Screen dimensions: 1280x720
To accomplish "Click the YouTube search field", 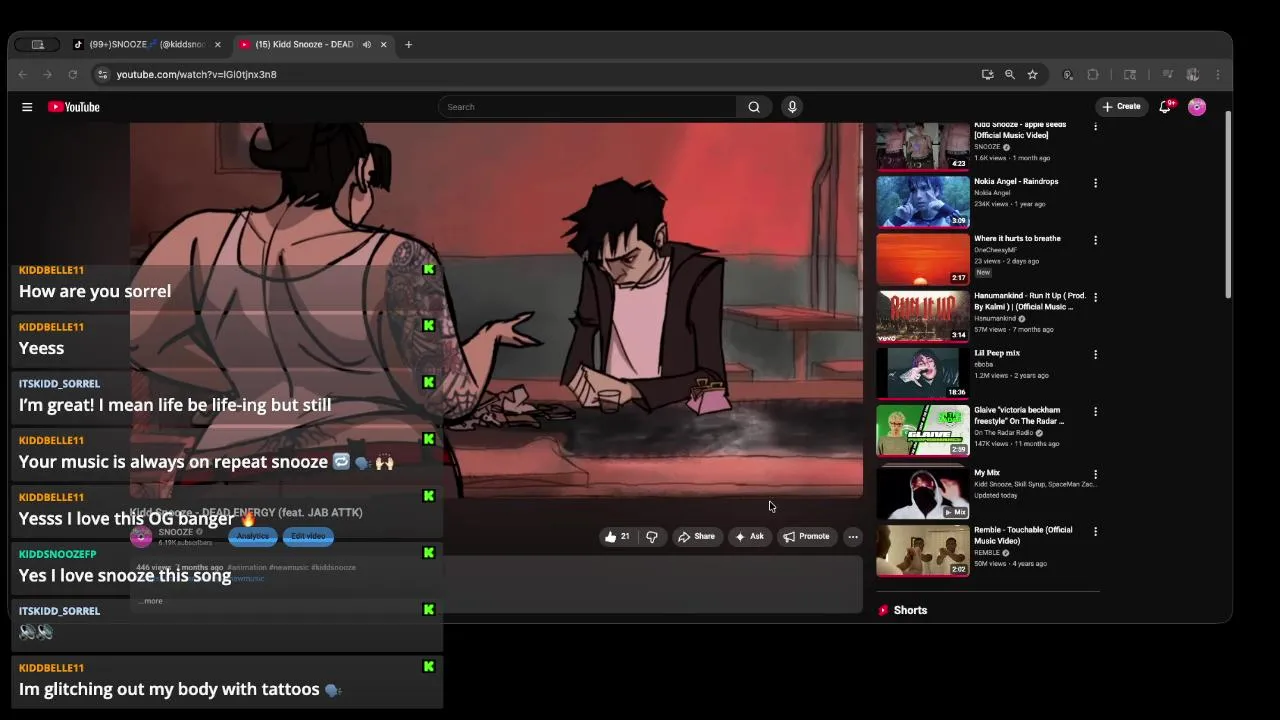I will 587,107.
